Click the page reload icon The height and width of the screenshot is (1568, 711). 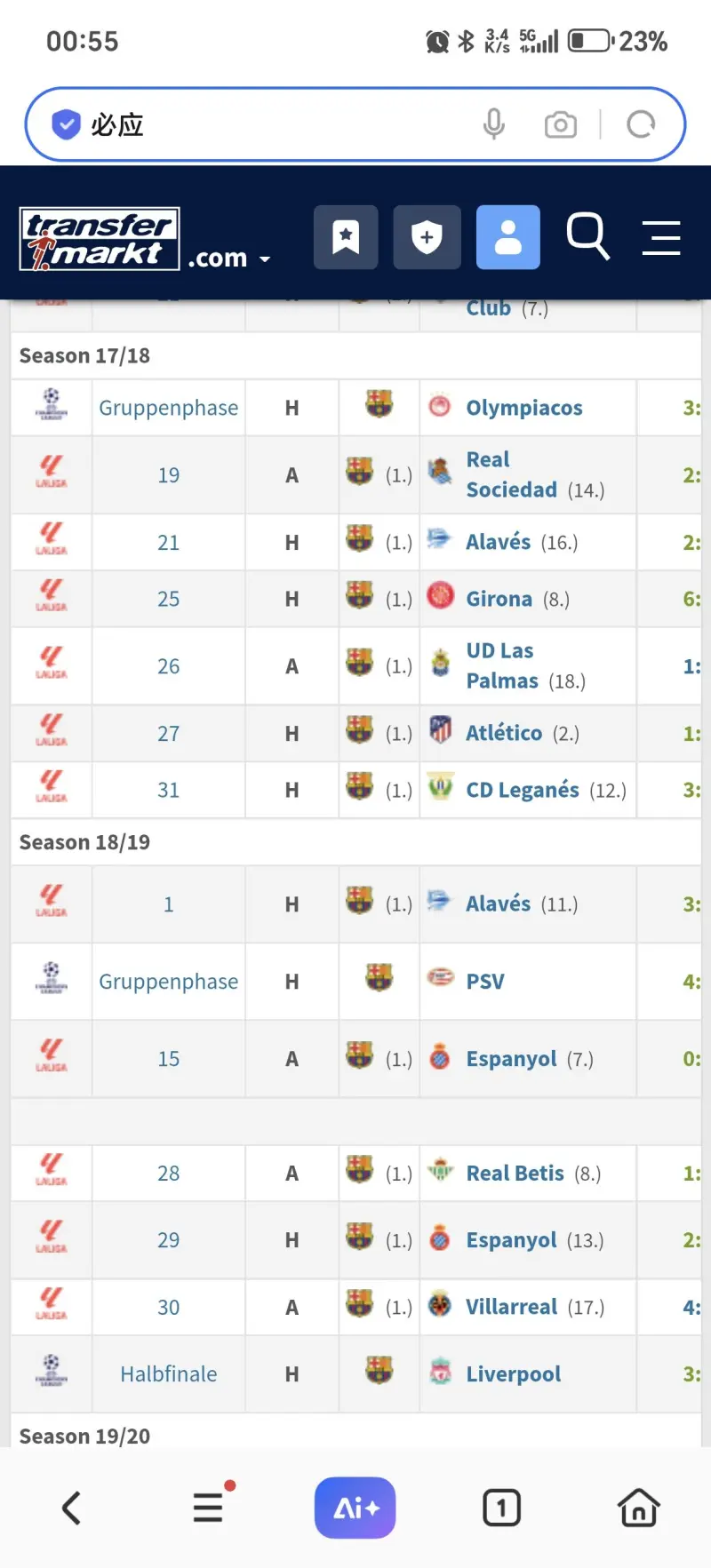641,124
